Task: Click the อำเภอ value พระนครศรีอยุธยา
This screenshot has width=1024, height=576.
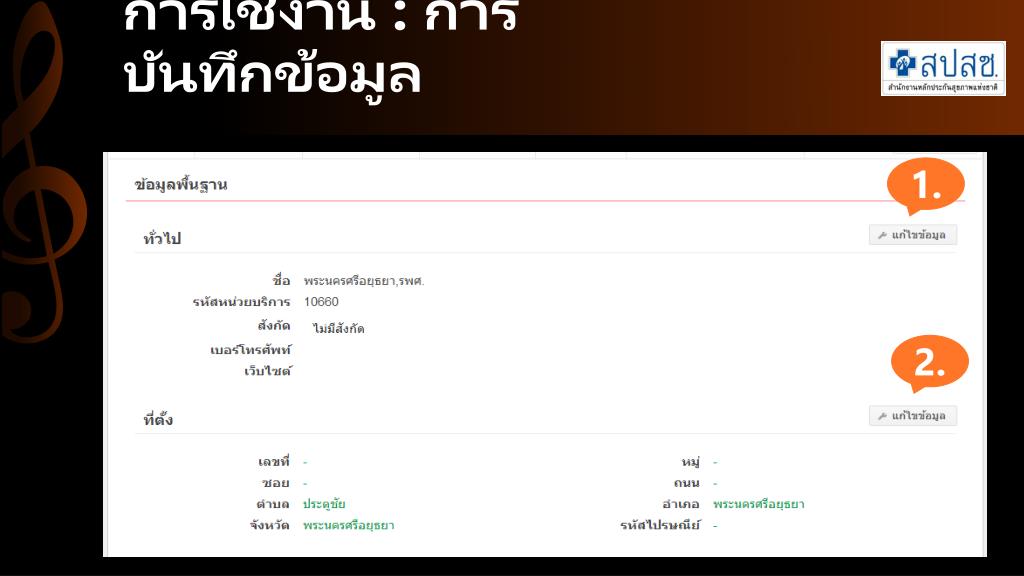Action: pos(759,504)
